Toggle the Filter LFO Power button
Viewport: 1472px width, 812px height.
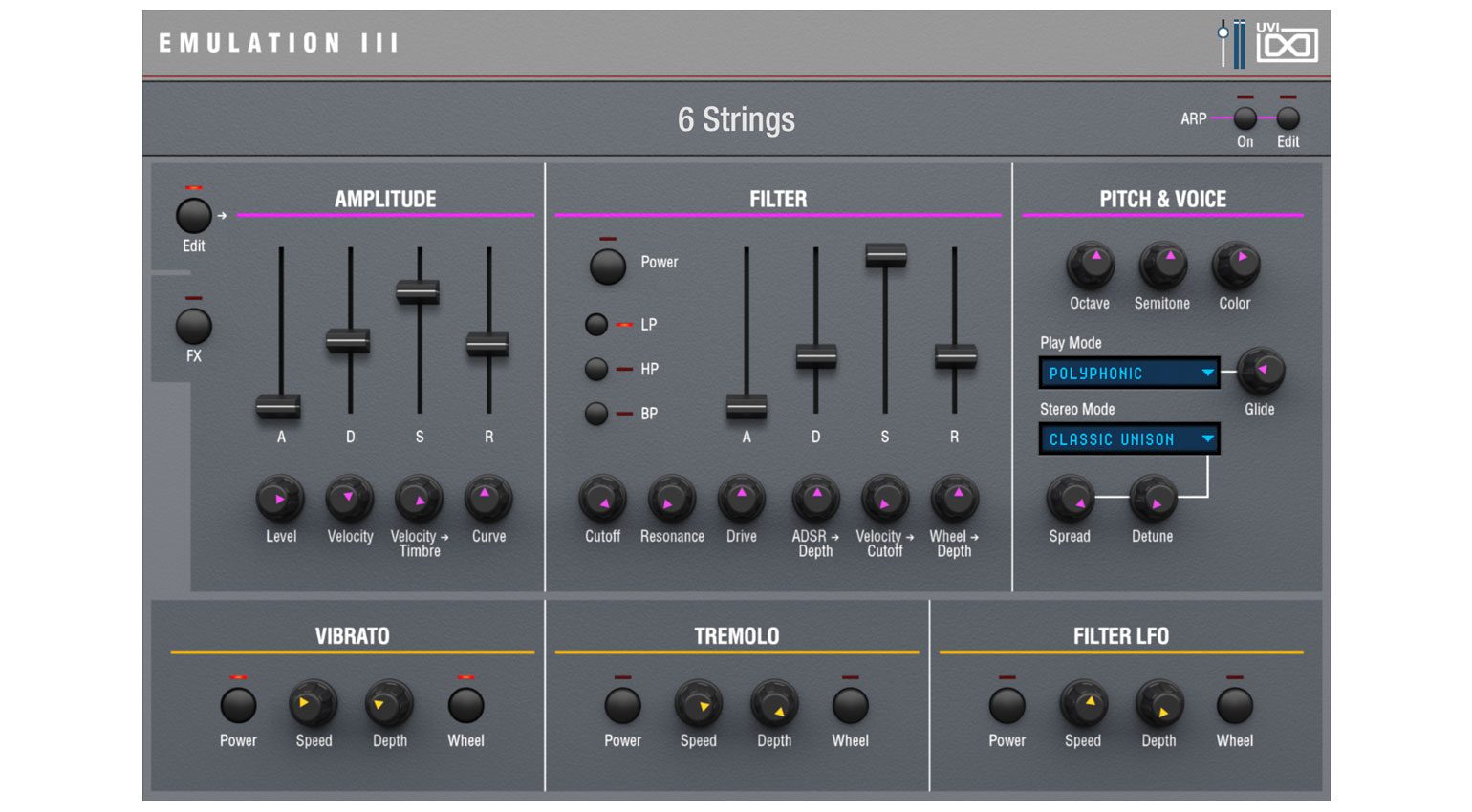[x=1007, y=706]
